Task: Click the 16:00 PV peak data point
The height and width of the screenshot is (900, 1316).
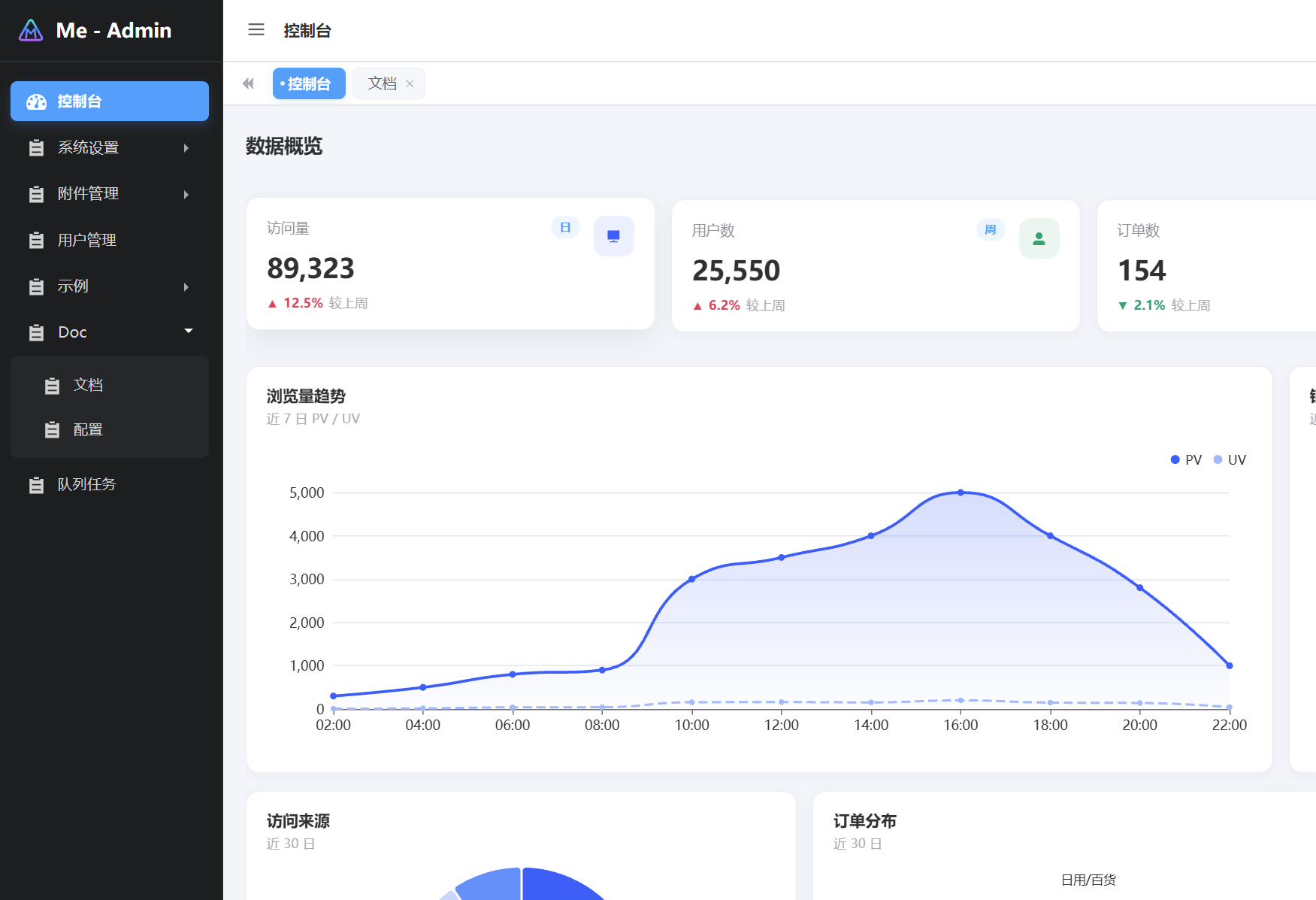Action: pos(961,492)
